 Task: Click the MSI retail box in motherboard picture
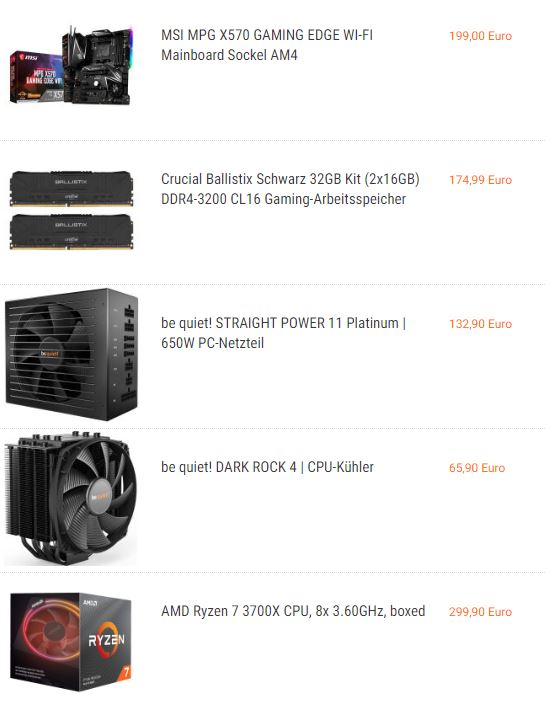pyautogui.click(x=36, y=77)
